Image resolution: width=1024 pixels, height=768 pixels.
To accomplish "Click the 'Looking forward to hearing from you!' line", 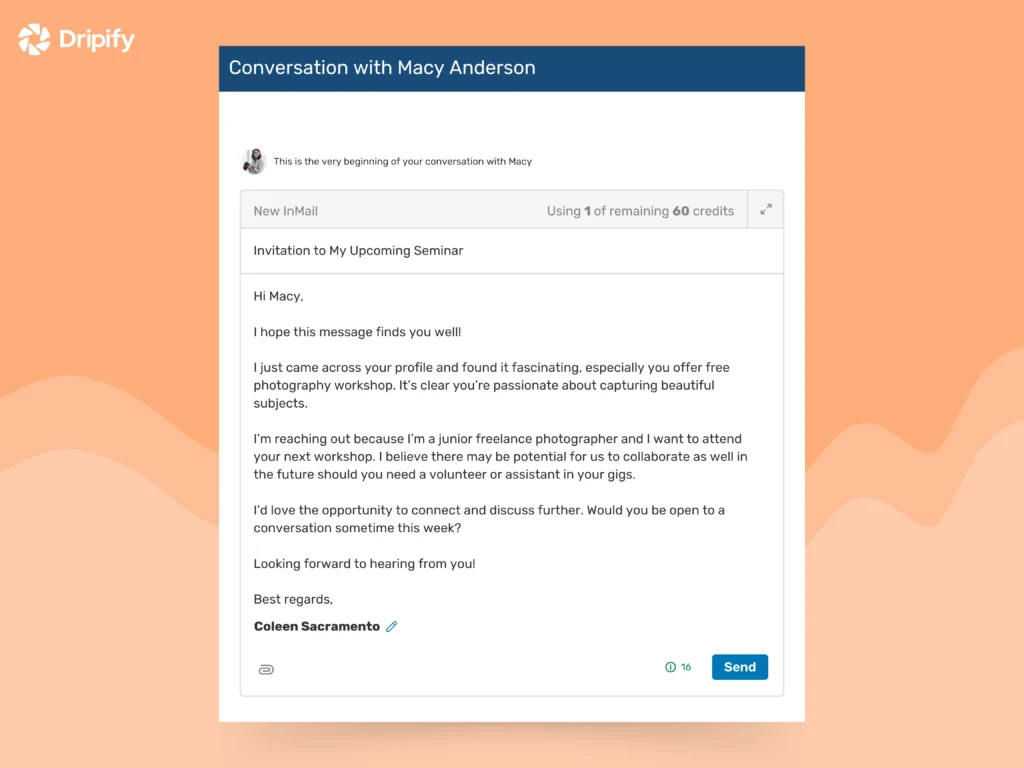I will [x=364, y=563].
